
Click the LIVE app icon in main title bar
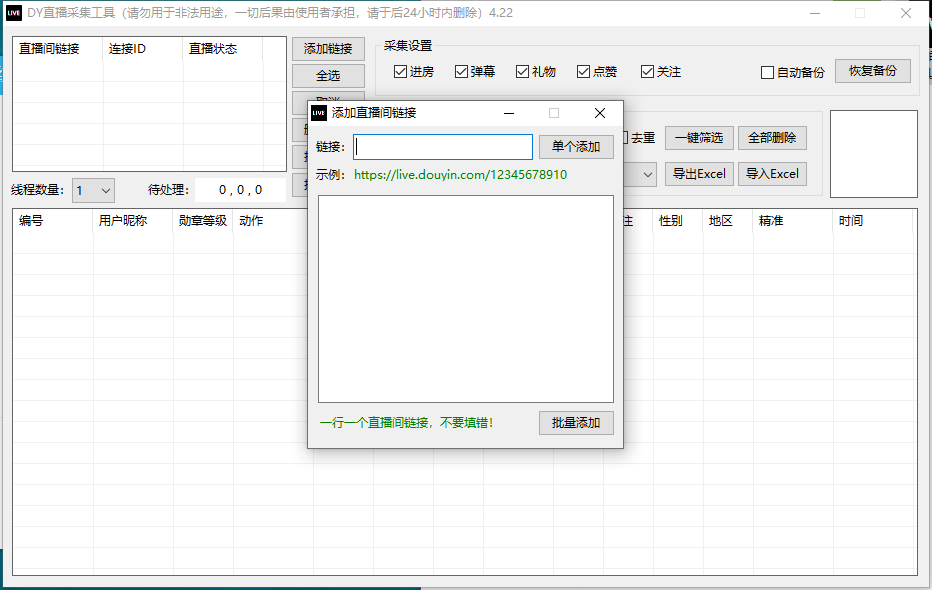click(x=14, y=13)
